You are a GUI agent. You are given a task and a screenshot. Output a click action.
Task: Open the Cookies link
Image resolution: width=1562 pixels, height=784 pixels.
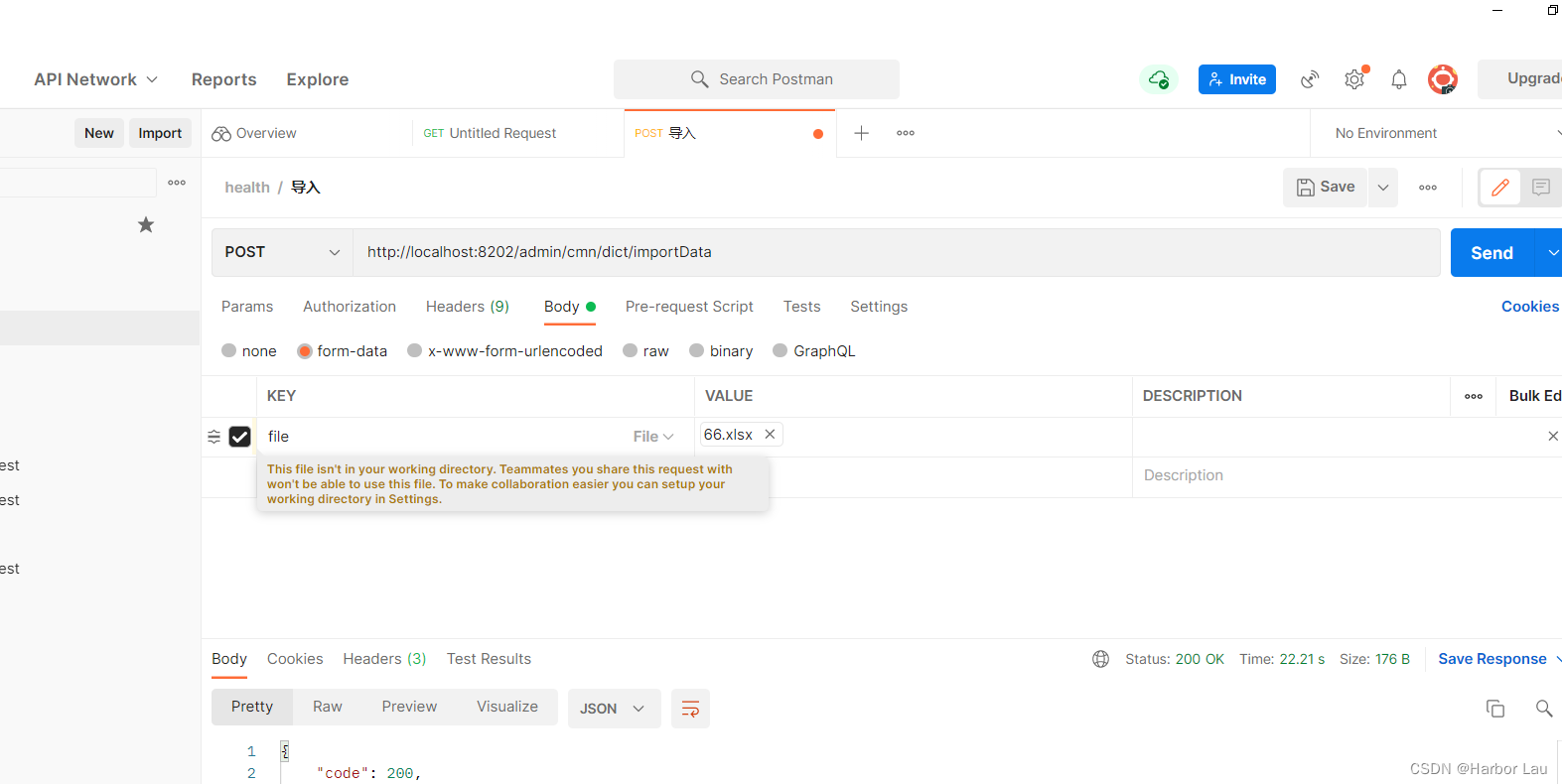[x=1530, y=307]
